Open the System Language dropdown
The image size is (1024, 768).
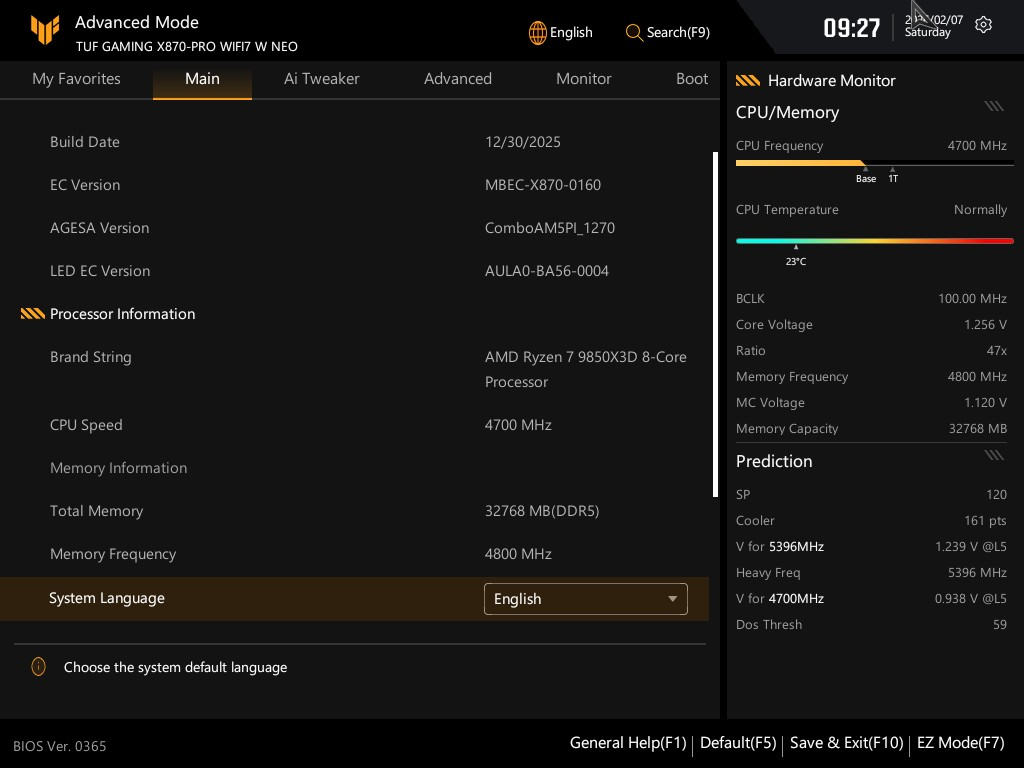[585, 599]
